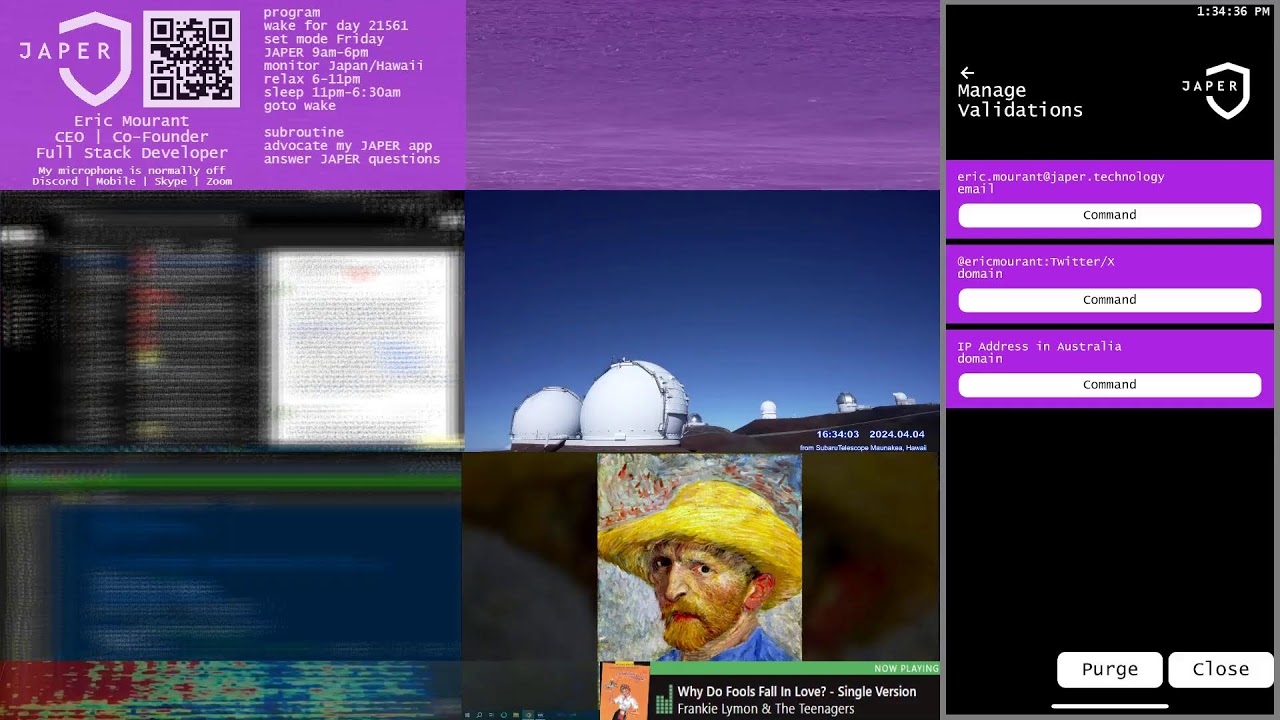
Task: Click 'My microphone is normally off' note
Action: (132, 171)
